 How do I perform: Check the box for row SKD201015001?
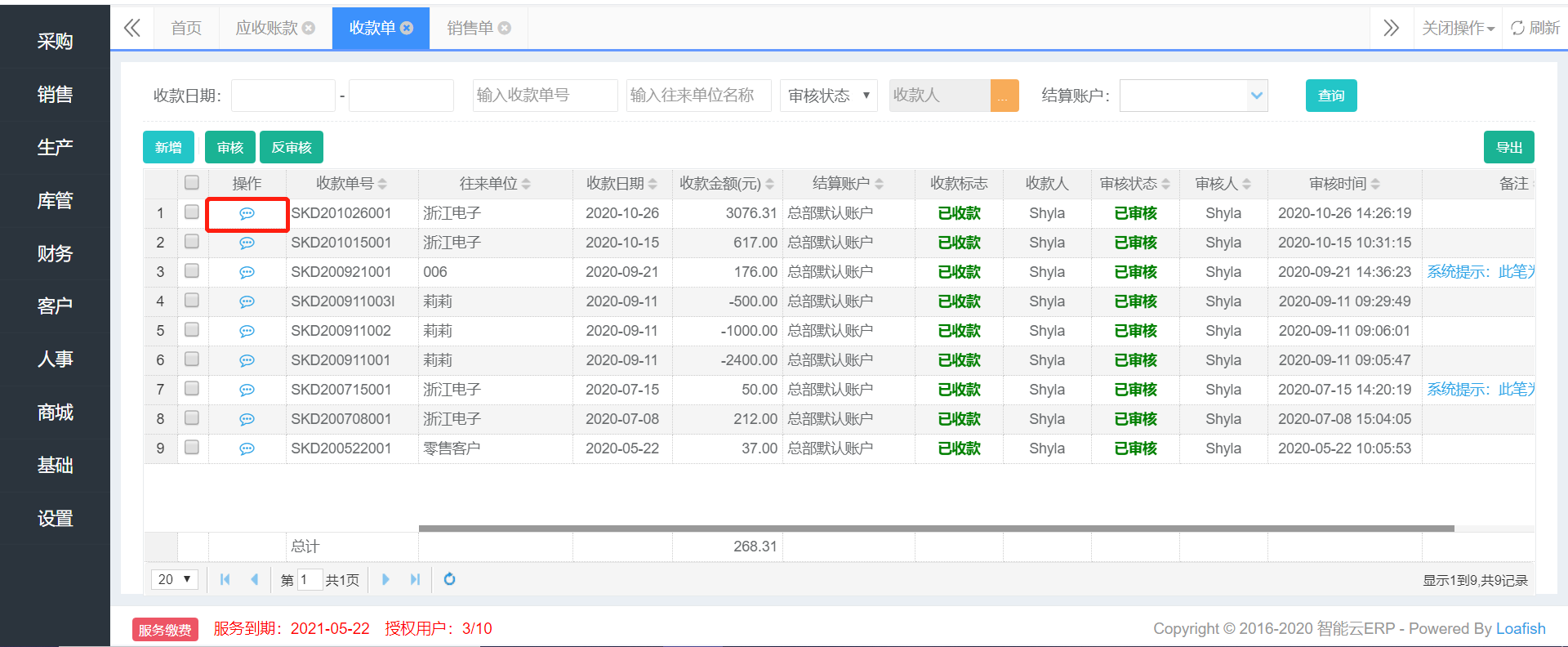tap(192, 241)
